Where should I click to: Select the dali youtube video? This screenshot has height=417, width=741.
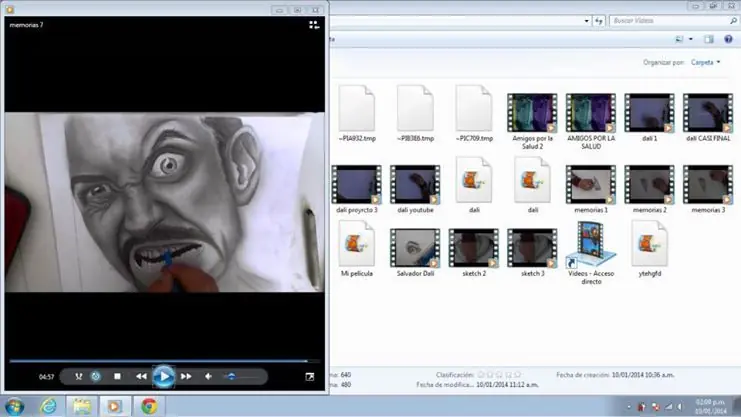(415, 189)
